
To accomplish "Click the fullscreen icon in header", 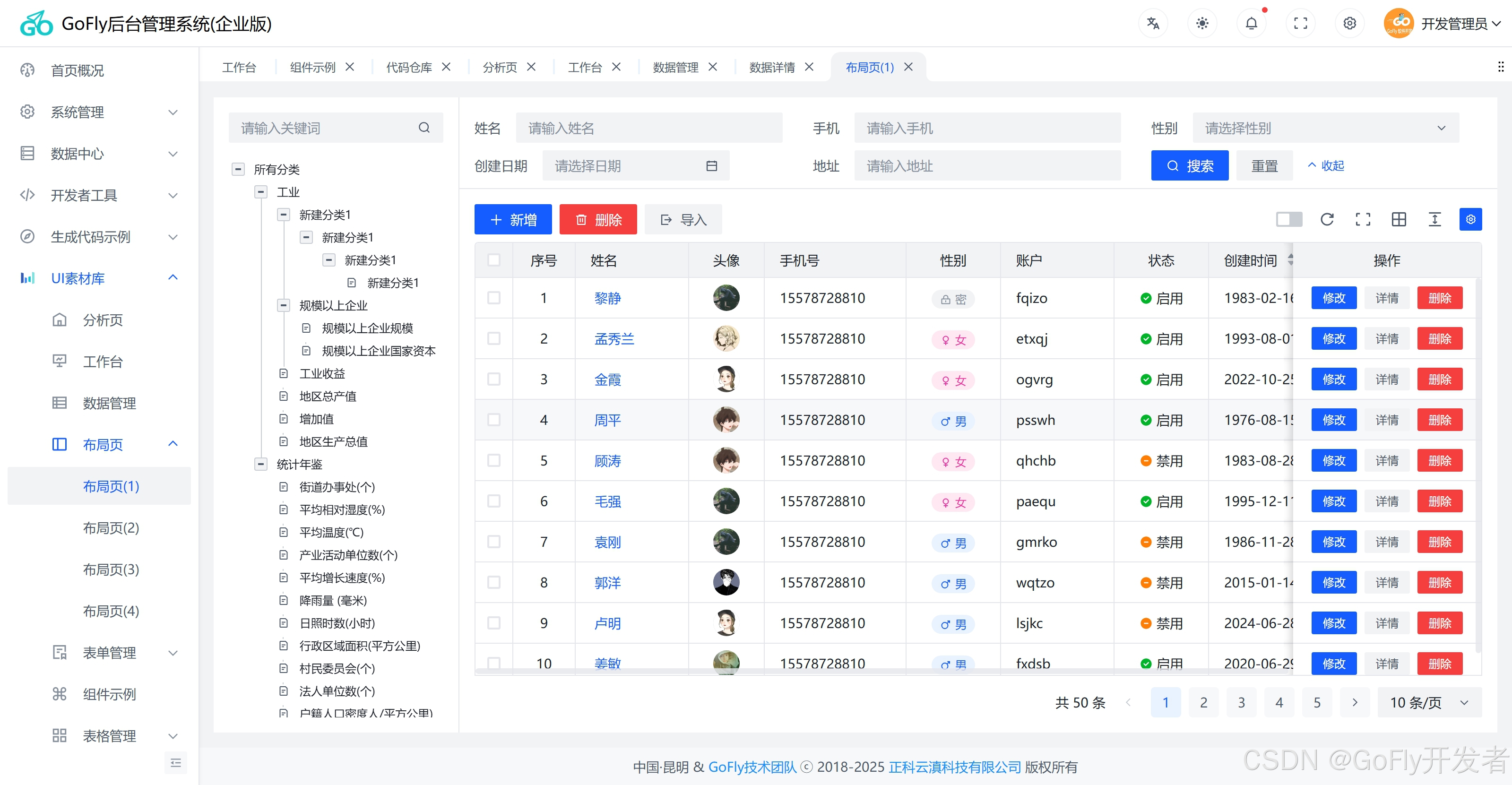I will [x=1301, y=24].
